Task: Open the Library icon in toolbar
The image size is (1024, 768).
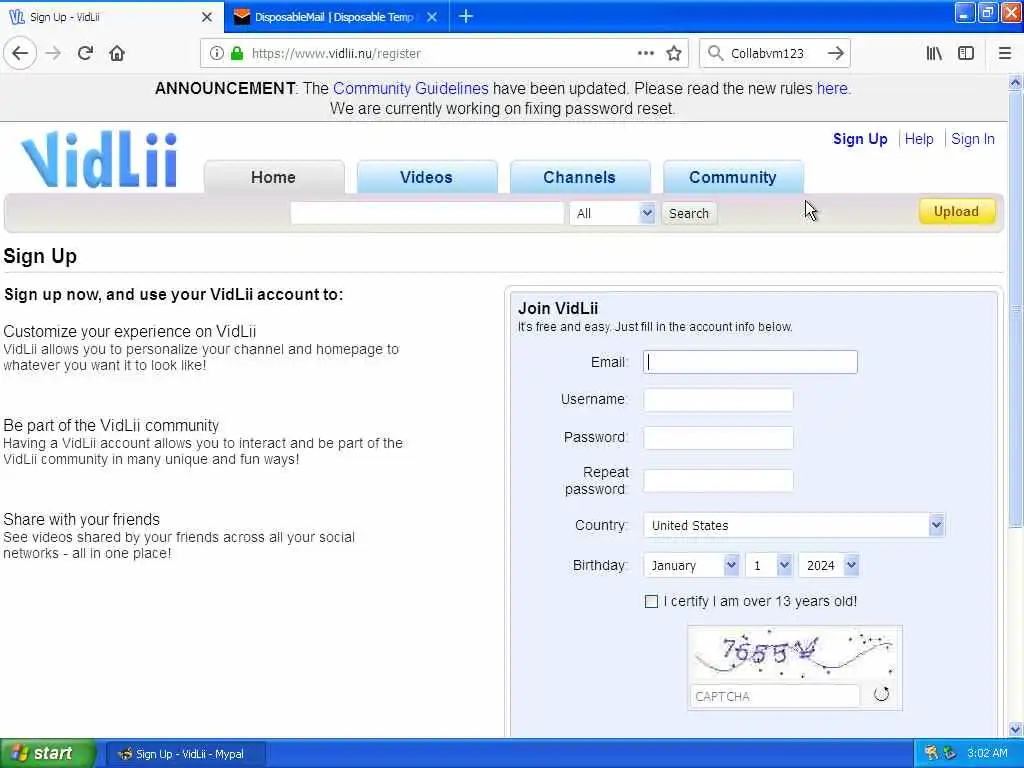Action: pos(934,54)
